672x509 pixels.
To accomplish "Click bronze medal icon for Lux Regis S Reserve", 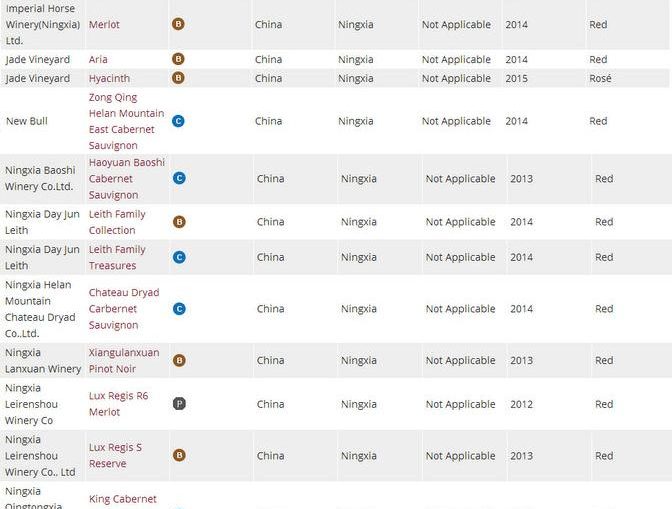I will click(179, 455).
